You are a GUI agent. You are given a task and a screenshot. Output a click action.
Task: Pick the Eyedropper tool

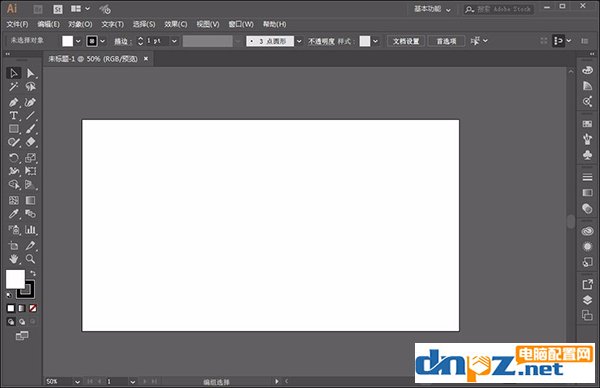pyautogui.click(x=13, y=214)
